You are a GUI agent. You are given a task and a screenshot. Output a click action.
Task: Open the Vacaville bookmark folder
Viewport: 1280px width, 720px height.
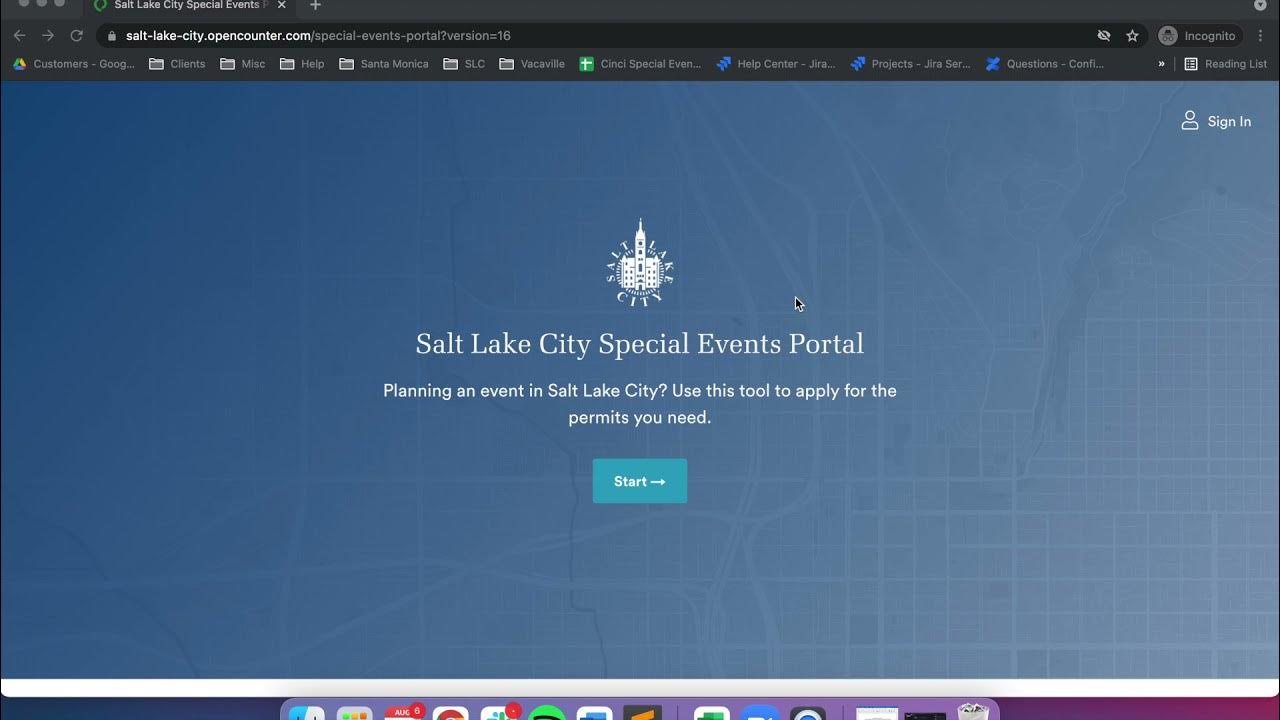point(532,64)
